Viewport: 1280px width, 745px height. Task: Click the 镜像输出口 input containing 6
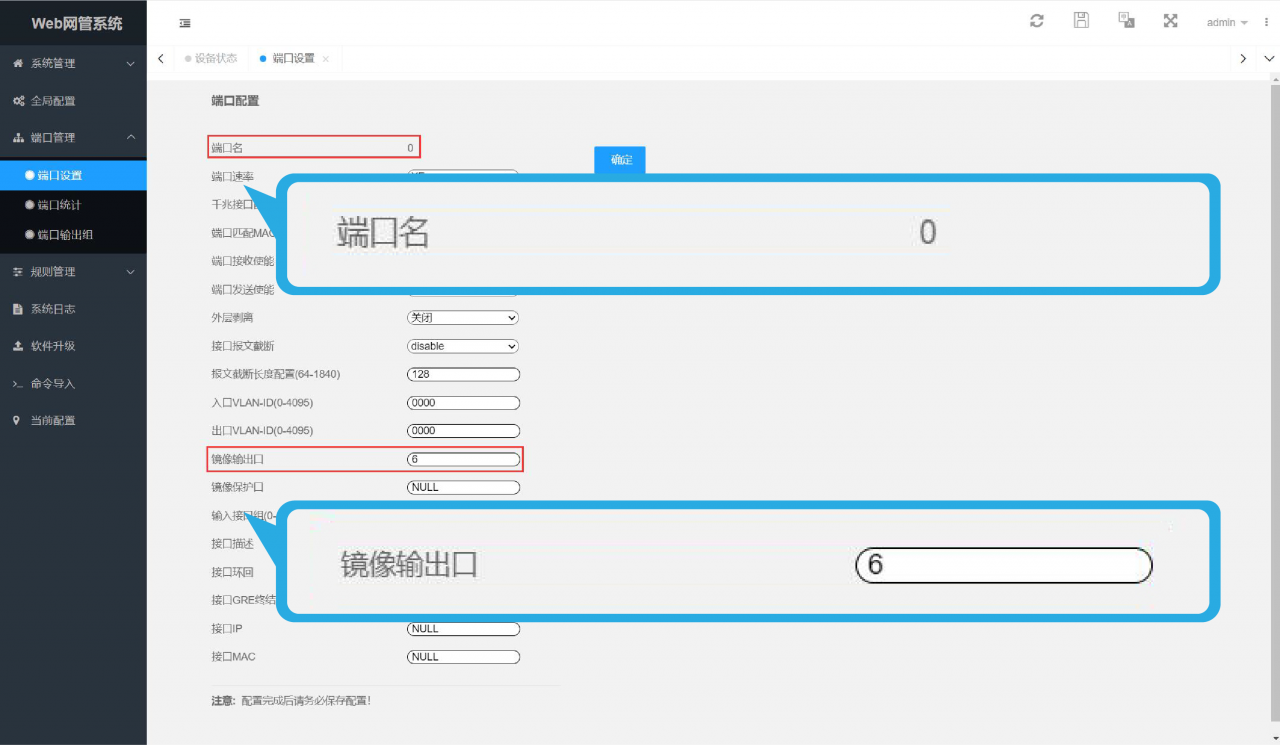point(464,460)
